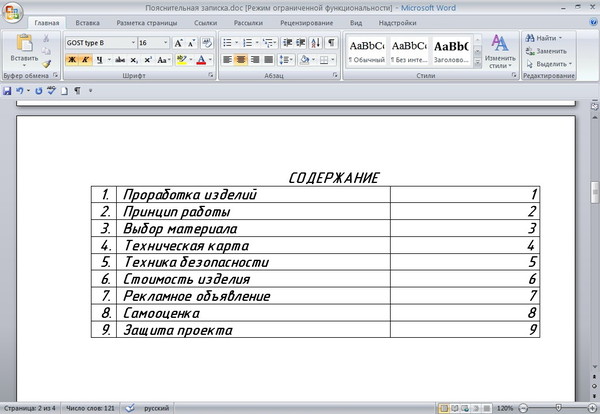Click the font color red A swatch
Image resolution: width=600 pixels, height=414 pixels.
pyautogui.click(x=202, y=60)
